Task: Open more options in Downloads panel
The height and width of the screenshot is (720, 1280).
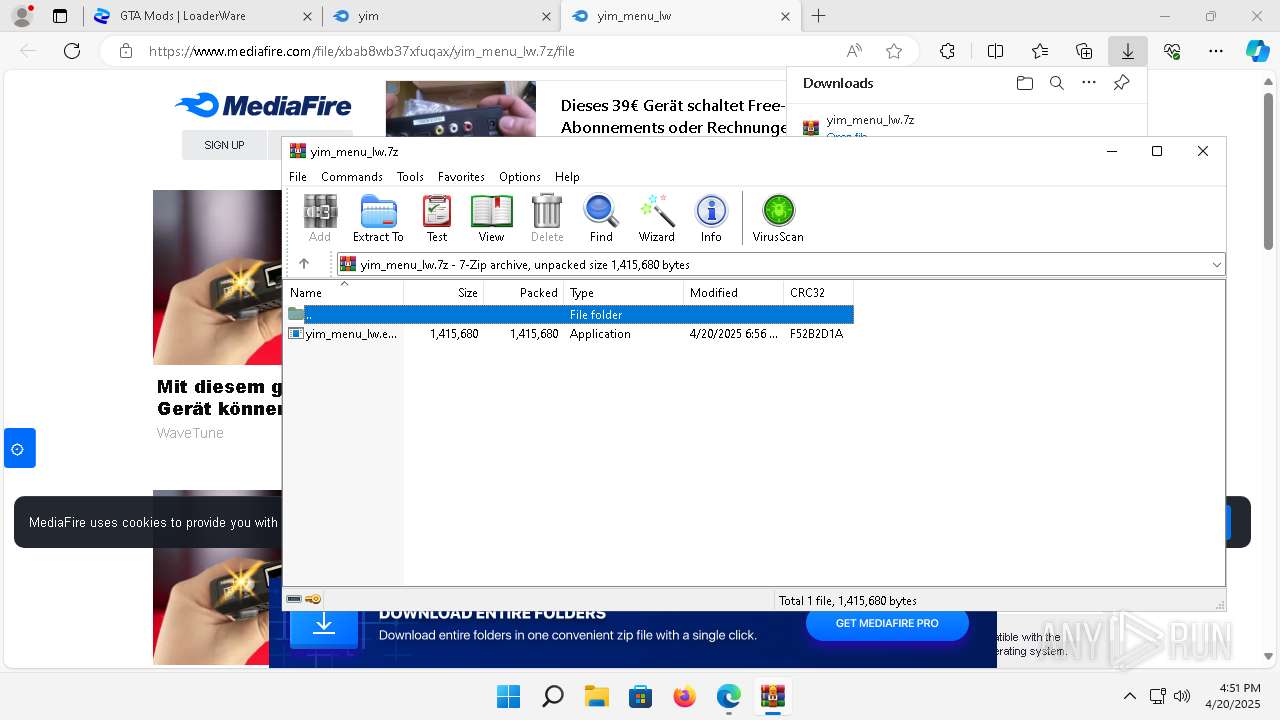Action: click(x=1089, y=83)
